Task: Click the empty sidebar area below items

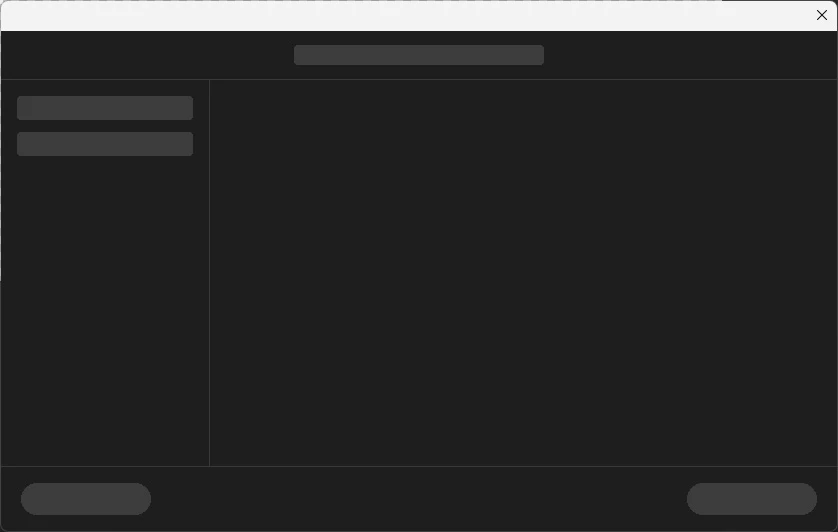Action: 105,310
